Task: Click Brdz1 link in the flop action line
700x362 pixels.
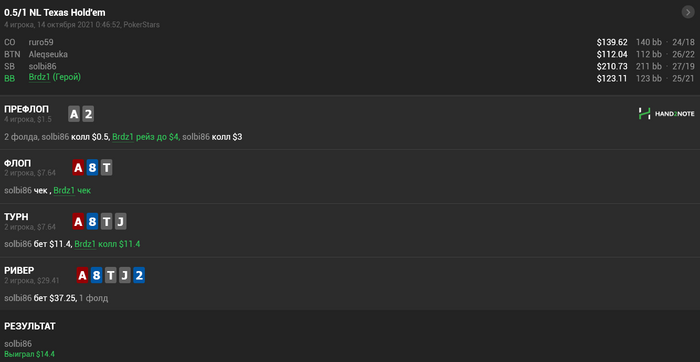Action: (x=64, y=191)
